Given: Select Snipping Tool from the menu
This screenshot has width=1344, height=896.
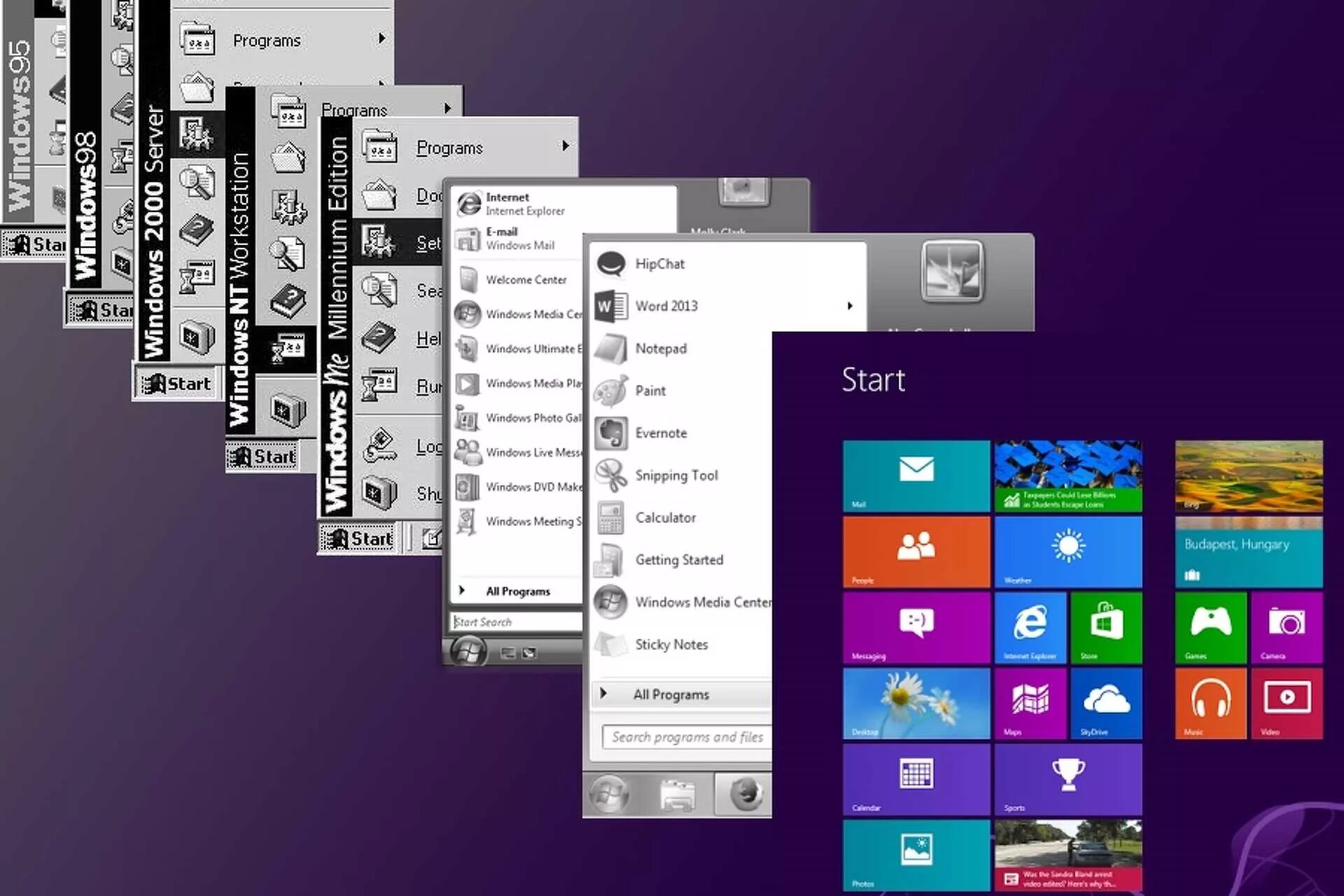Looking at the screenshot, I should coord(675,475).
